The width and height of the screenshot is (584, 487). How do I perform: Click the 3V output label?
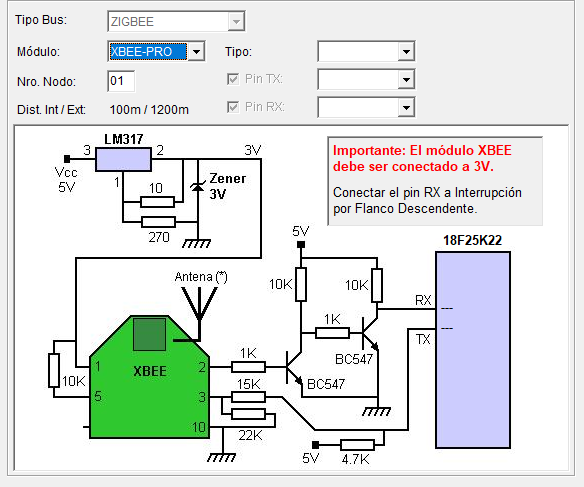point(253,150)
